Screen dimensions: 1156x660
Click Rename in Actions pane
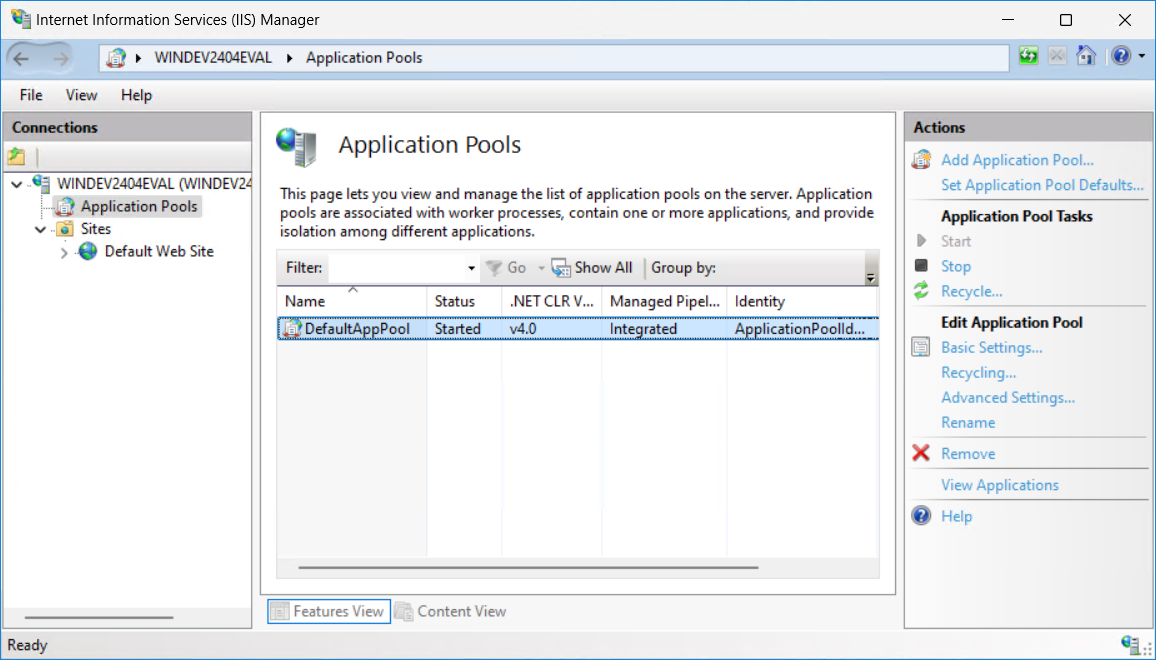pyautogui.click(x=968, y=423)
